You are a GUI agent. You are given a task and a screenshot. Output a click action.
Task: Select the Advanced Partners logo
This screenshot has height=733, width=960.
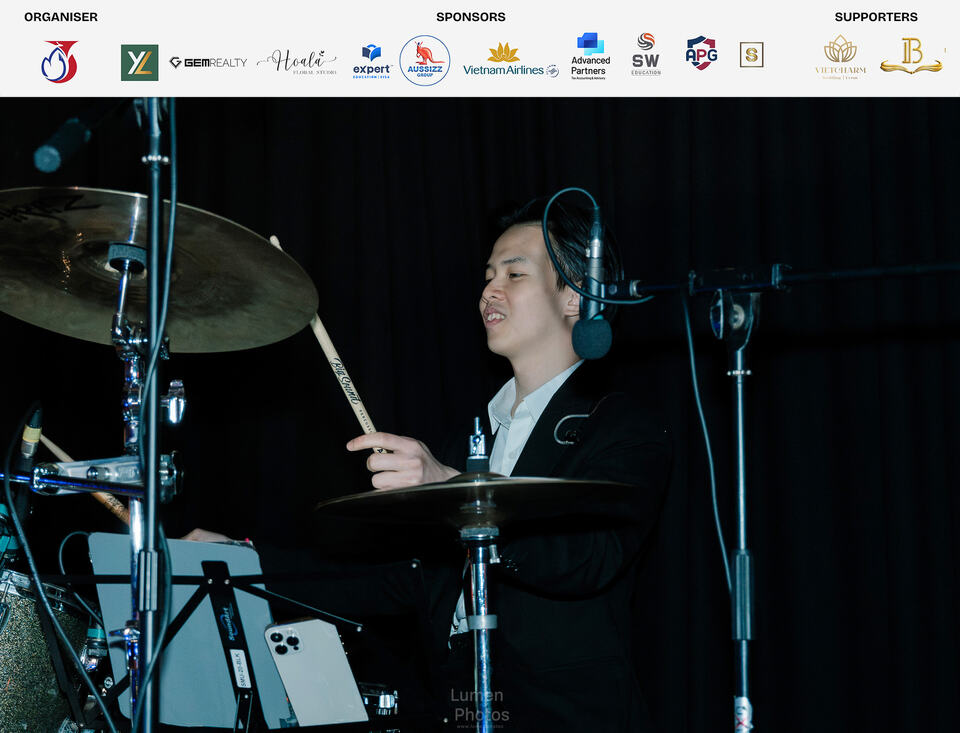click(590, 56)
